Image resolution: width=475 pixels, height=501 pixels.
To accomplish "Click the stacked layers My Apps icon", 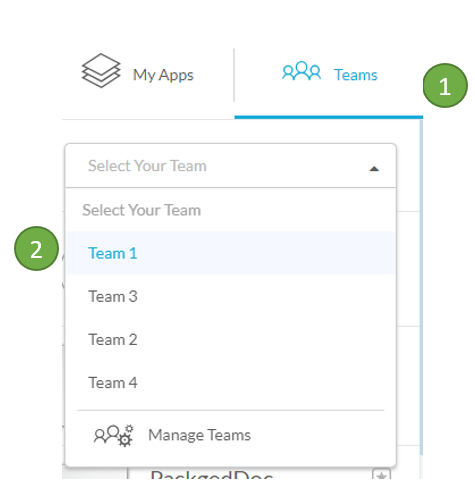I will point(101,71).
